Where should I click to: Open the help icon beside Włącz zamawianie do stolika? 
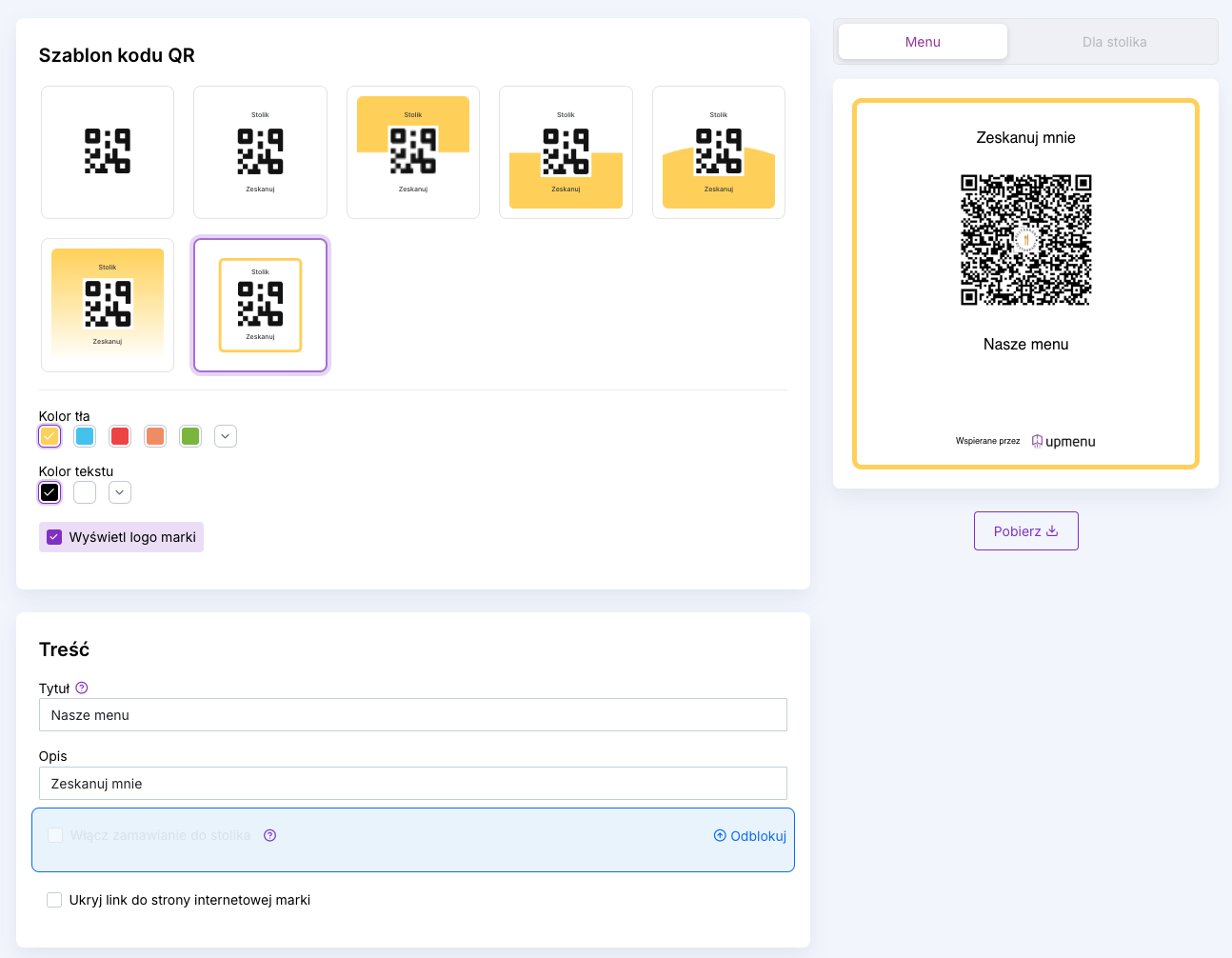point(270,835)
